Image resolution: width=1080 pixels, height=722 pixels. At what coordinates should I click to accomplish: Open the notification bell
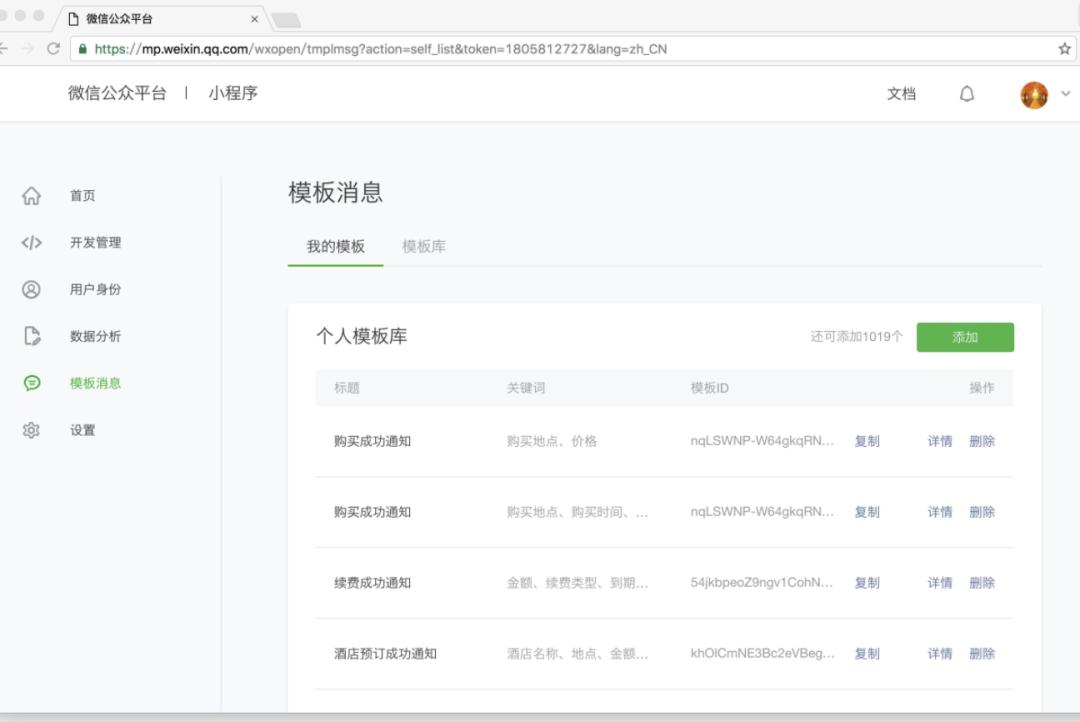point(967,94)
